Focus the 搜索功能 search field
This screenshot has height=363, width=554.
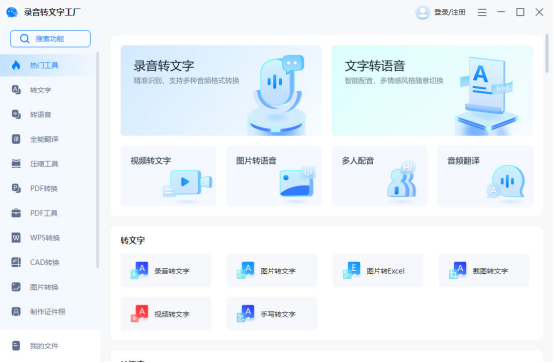pyautogui.click(x=50, y=39)
